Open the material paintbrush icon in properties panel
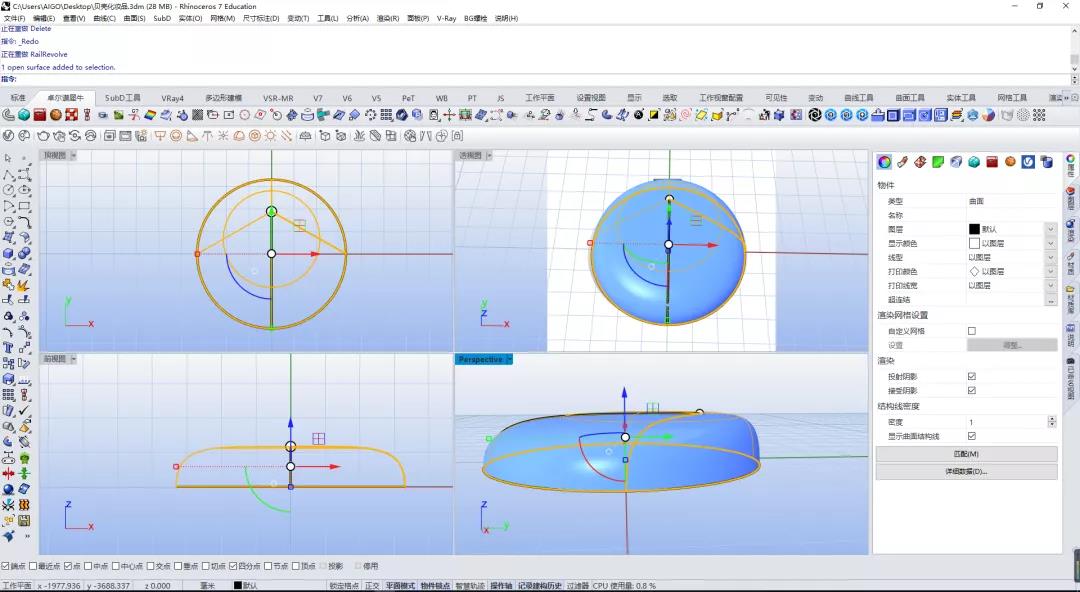The width and height of the screenshot is (1080, 592). [x=902, y=162]
